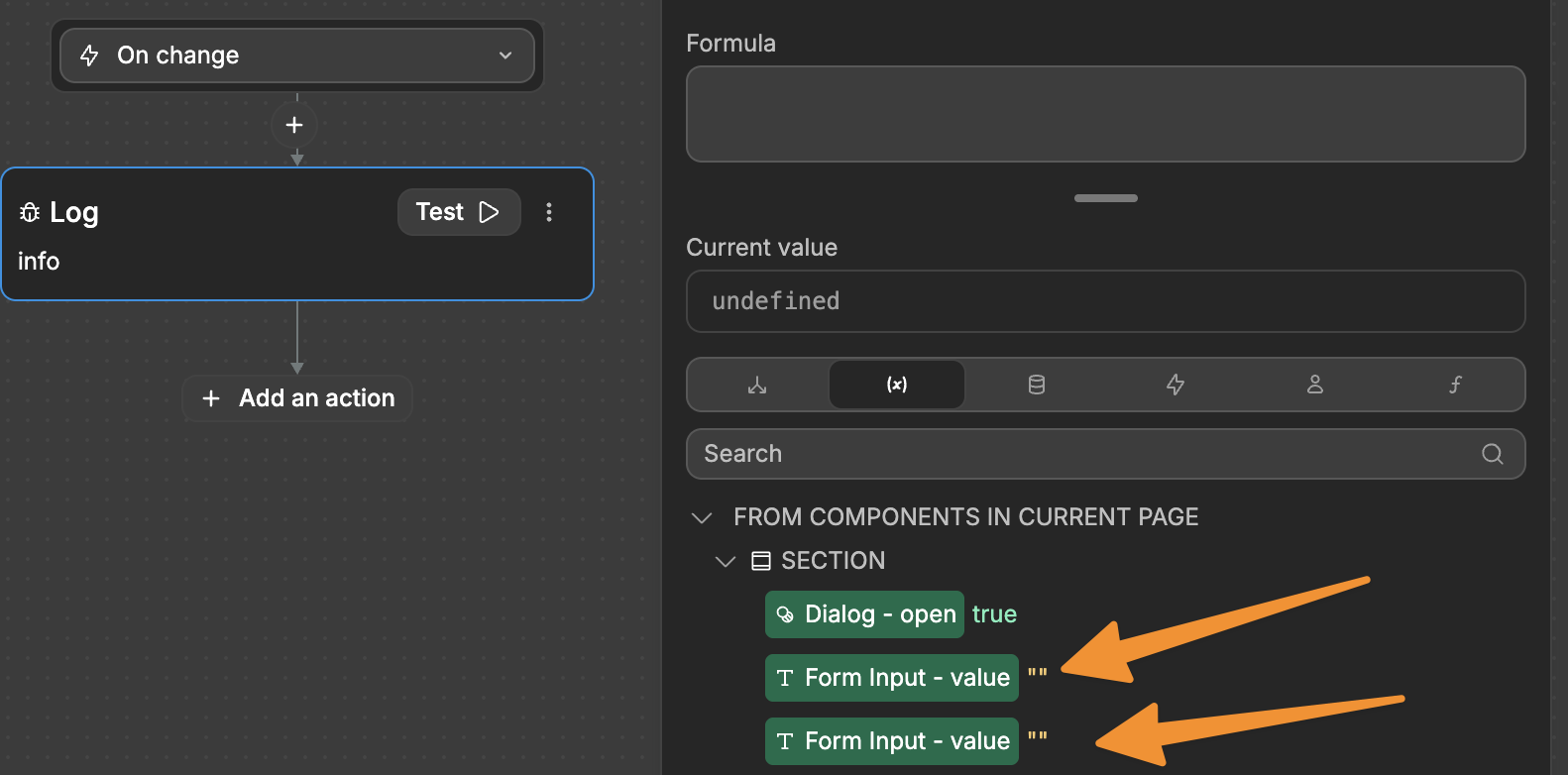The height and width of the screenshot is (775, 1568).
Task: Insert the Dialog - open variable
Action: pyautogui.click(x=864, y=614)
